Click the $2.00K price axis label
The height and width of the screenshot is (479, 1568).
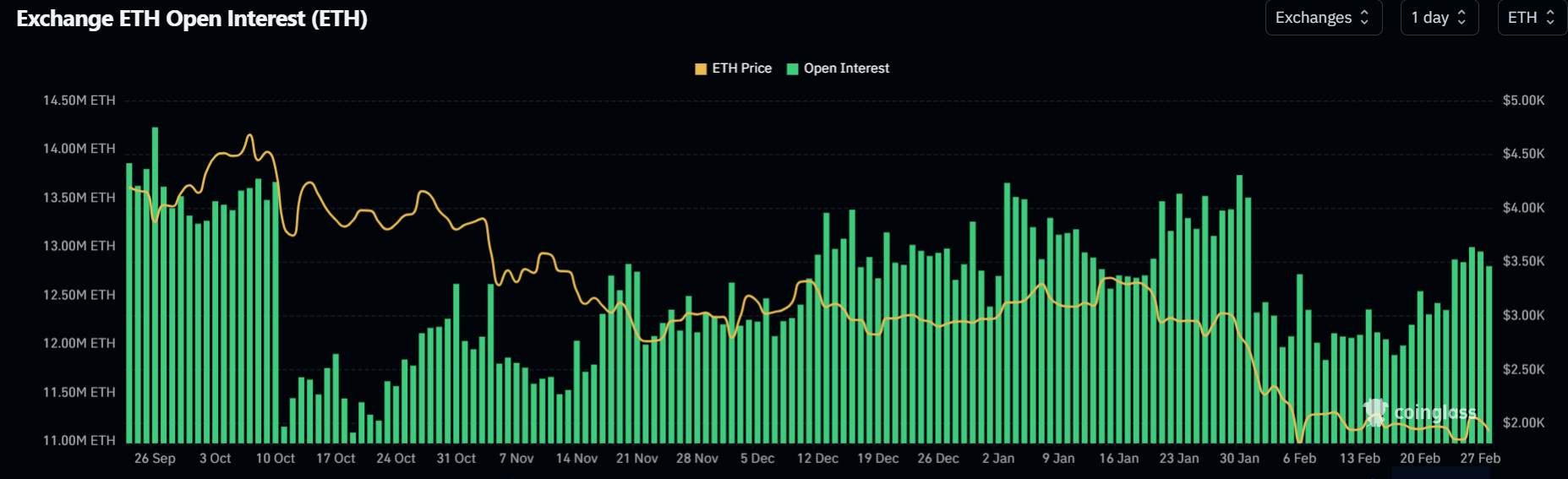point(1523,422)
